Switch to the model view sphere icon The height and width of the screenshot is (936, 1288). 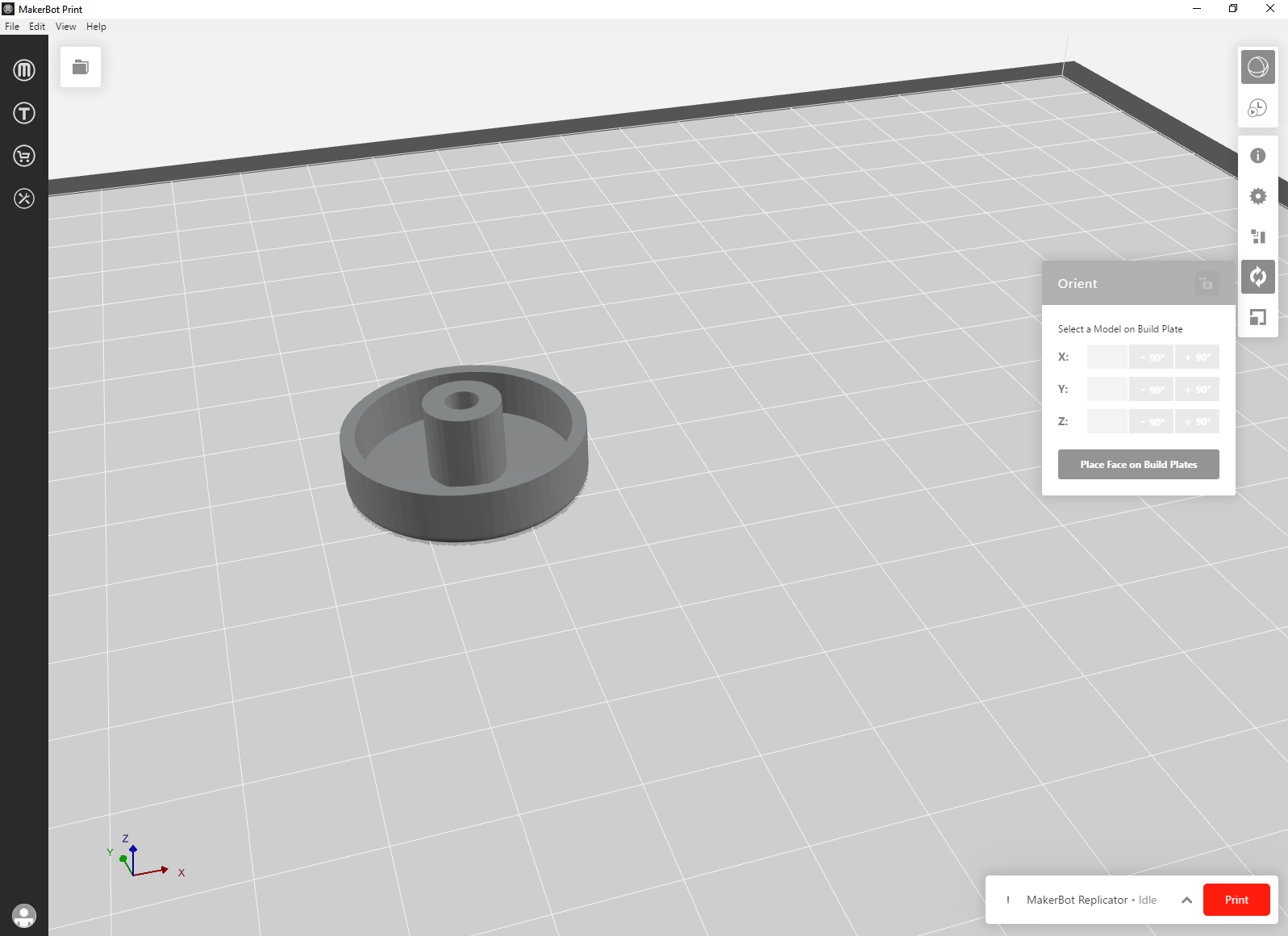coord(1257,67)
